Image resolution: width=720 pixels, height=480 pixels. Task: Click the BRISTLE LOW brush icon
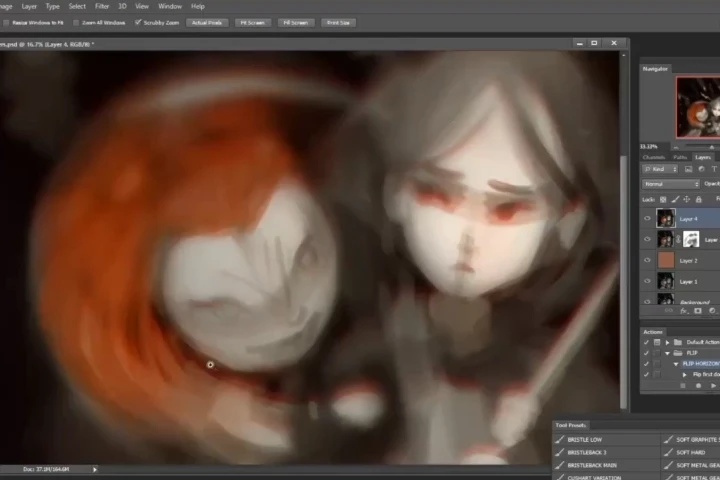click(x=560, y=440)
